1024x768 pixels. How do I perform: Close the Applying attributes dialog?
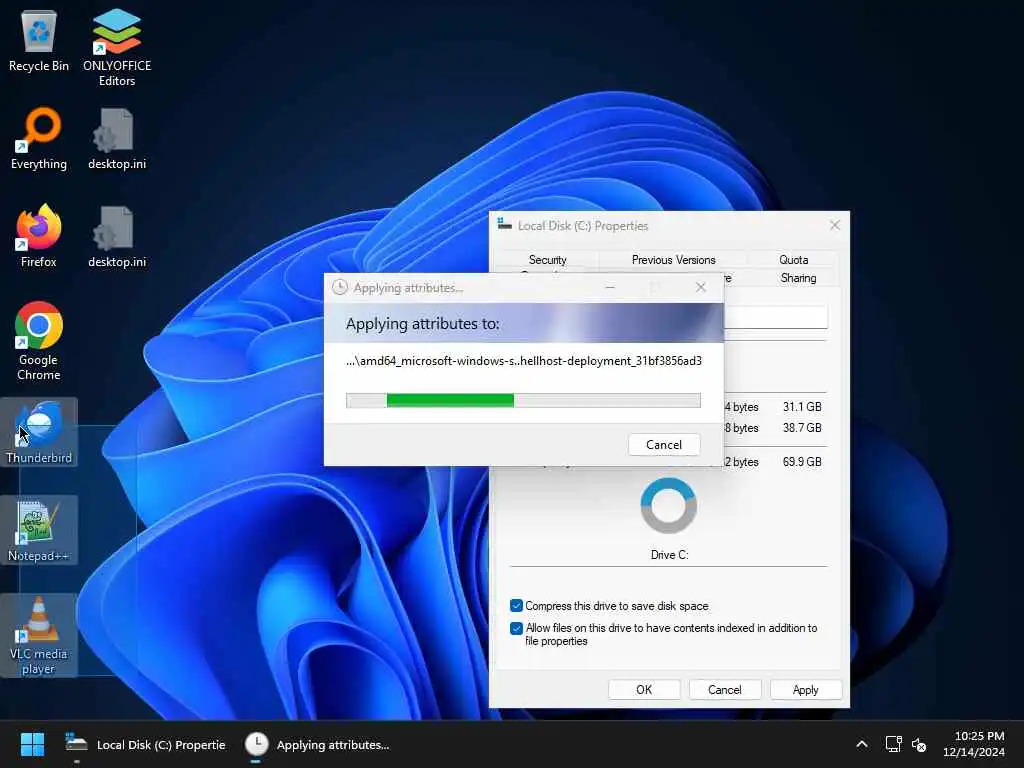pos(701,287)
